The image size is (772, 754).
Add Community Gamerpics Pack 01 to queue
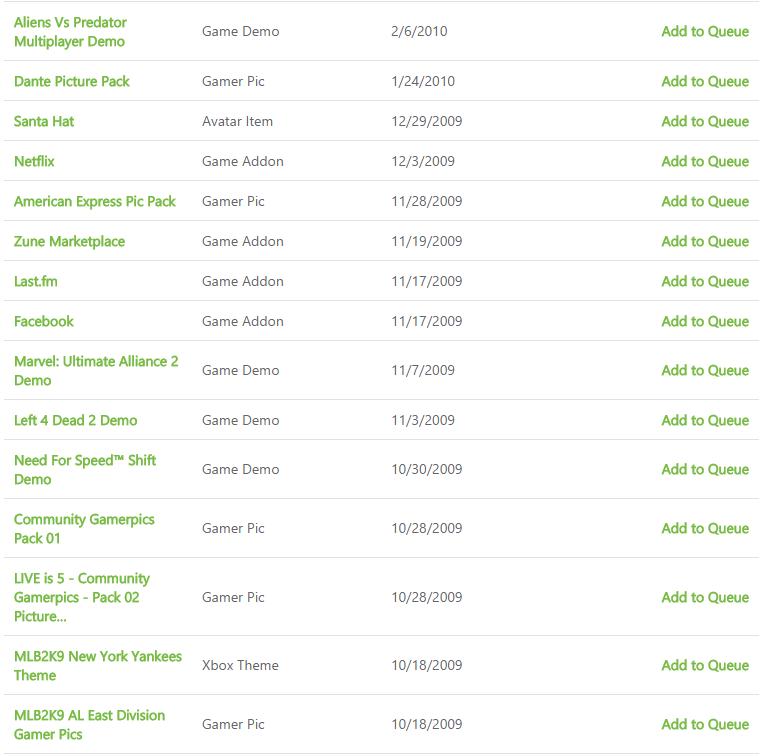705,528
